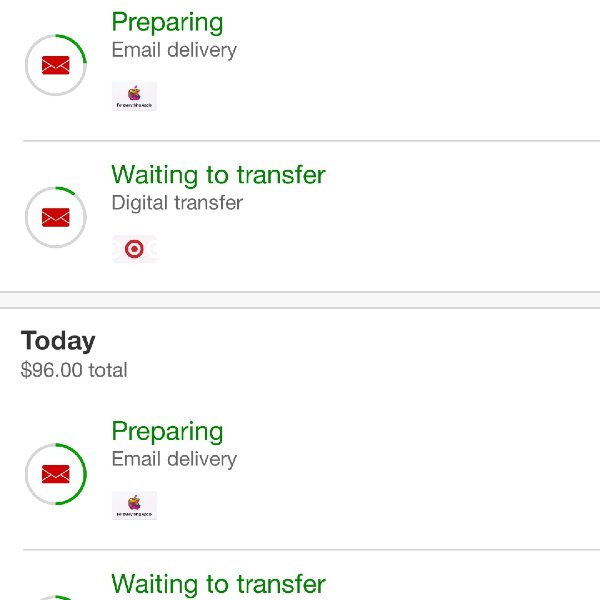
Task: Open the last Waiting to transfer order below Today
Action: 218,584
